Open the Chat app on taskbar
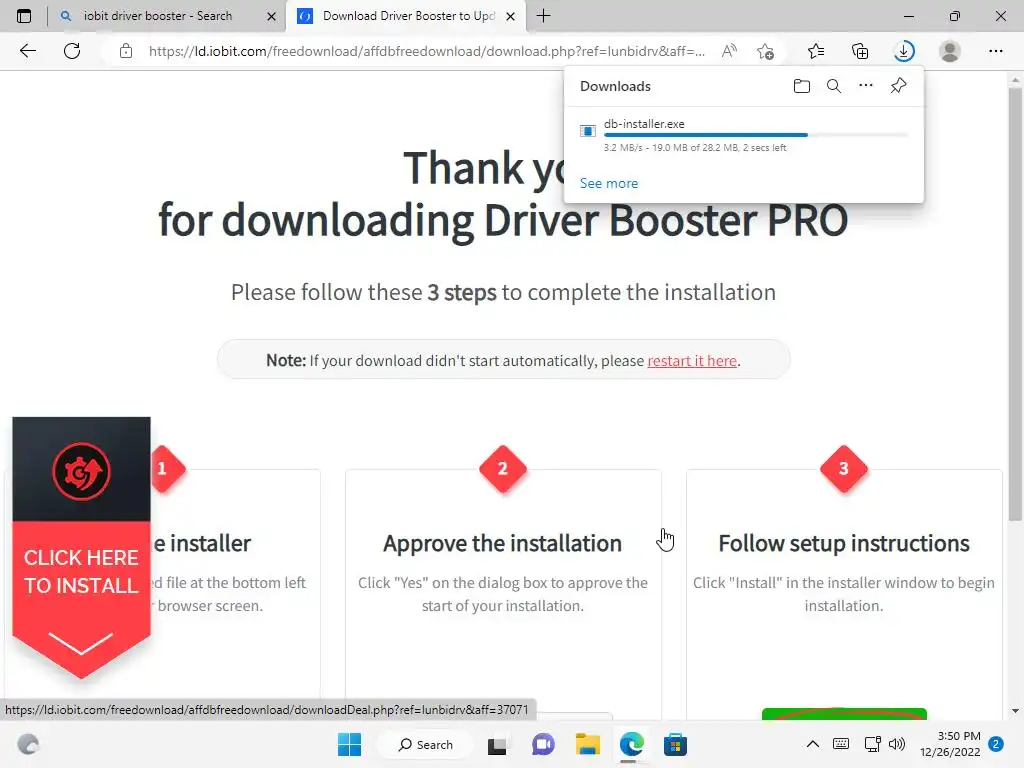Screen dimensions: 1024x768 [x=543, y=744]
